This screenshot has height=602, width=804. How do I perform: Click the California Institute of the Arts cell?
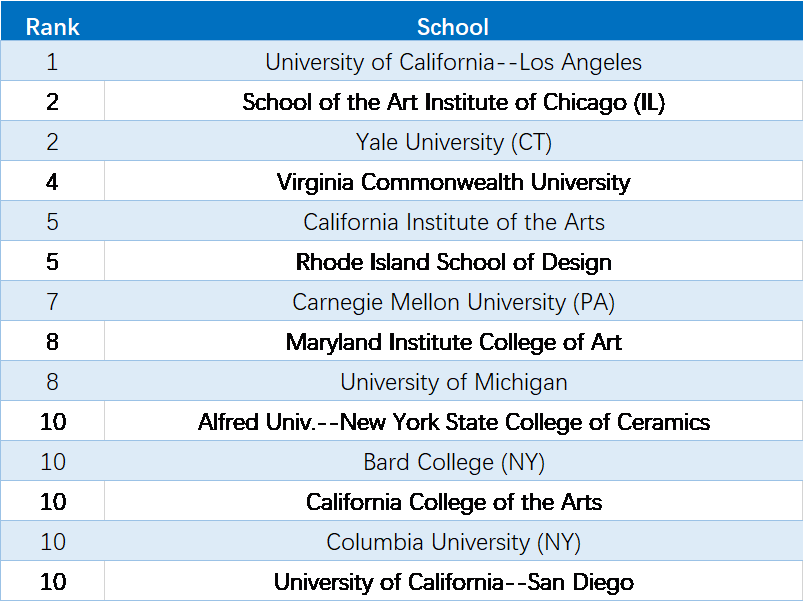tap(453, 222)
